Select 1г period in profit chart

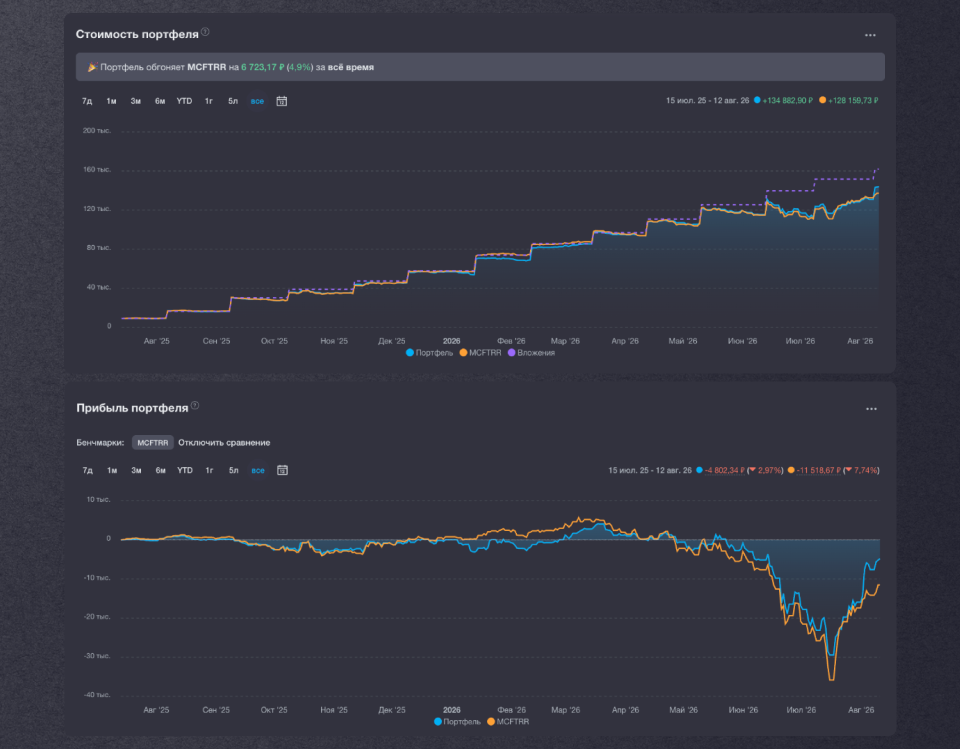tap(209, 470)
